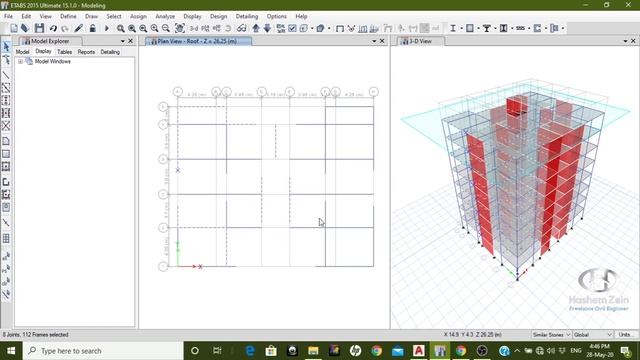Click Windows Start button
This screenshot has width=640, height=360.
pyautogui.click(x=11, y=351)
